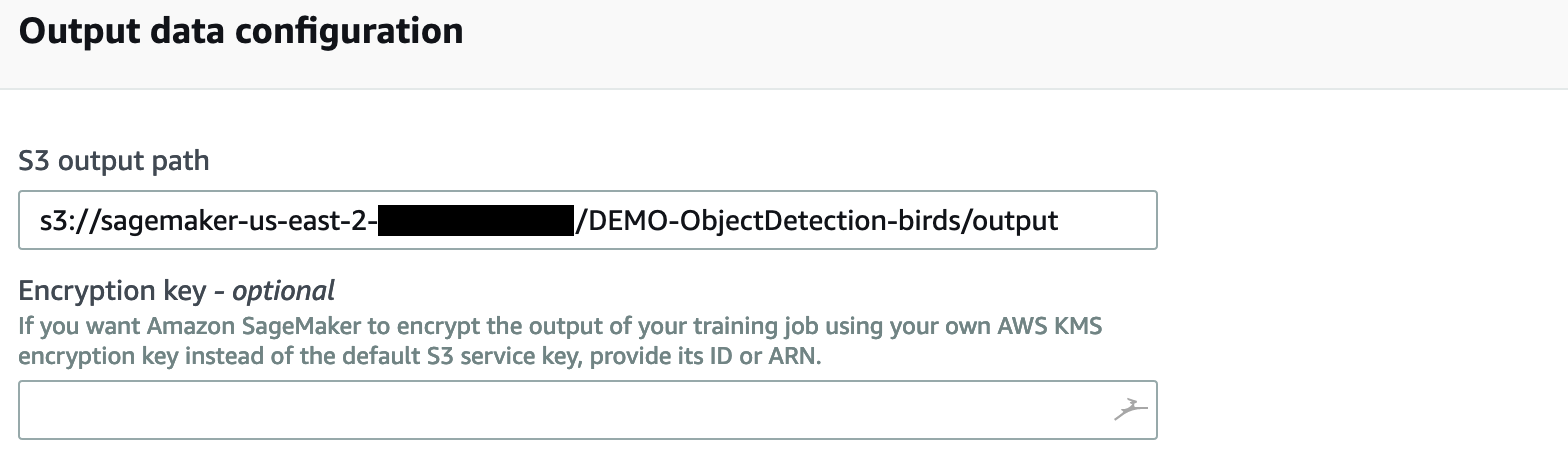Click the 'ID or ARN' help text
Screen dimensions: 1568x456
pyautogui.click(x=769, y=356)
